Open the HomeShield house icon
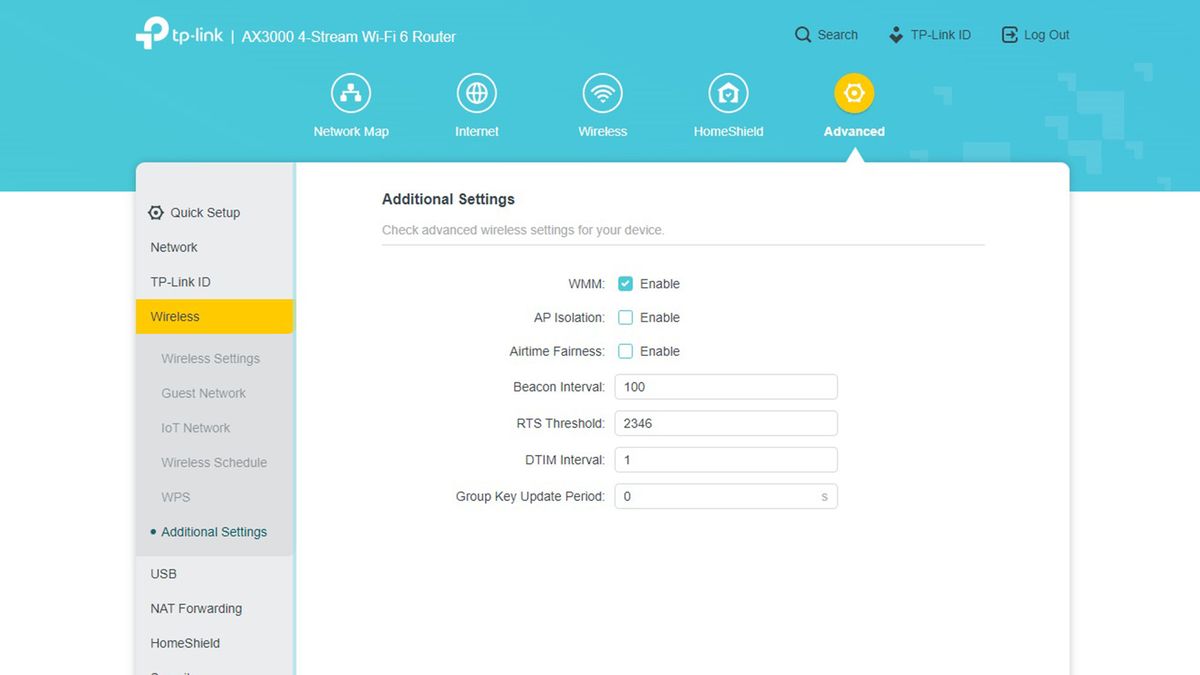Viewport: 1200px width, 675px height. pos(729,94)
